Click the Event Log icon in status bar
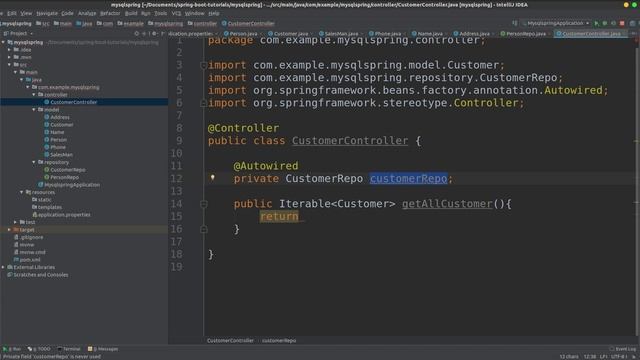 coord(612,349)
